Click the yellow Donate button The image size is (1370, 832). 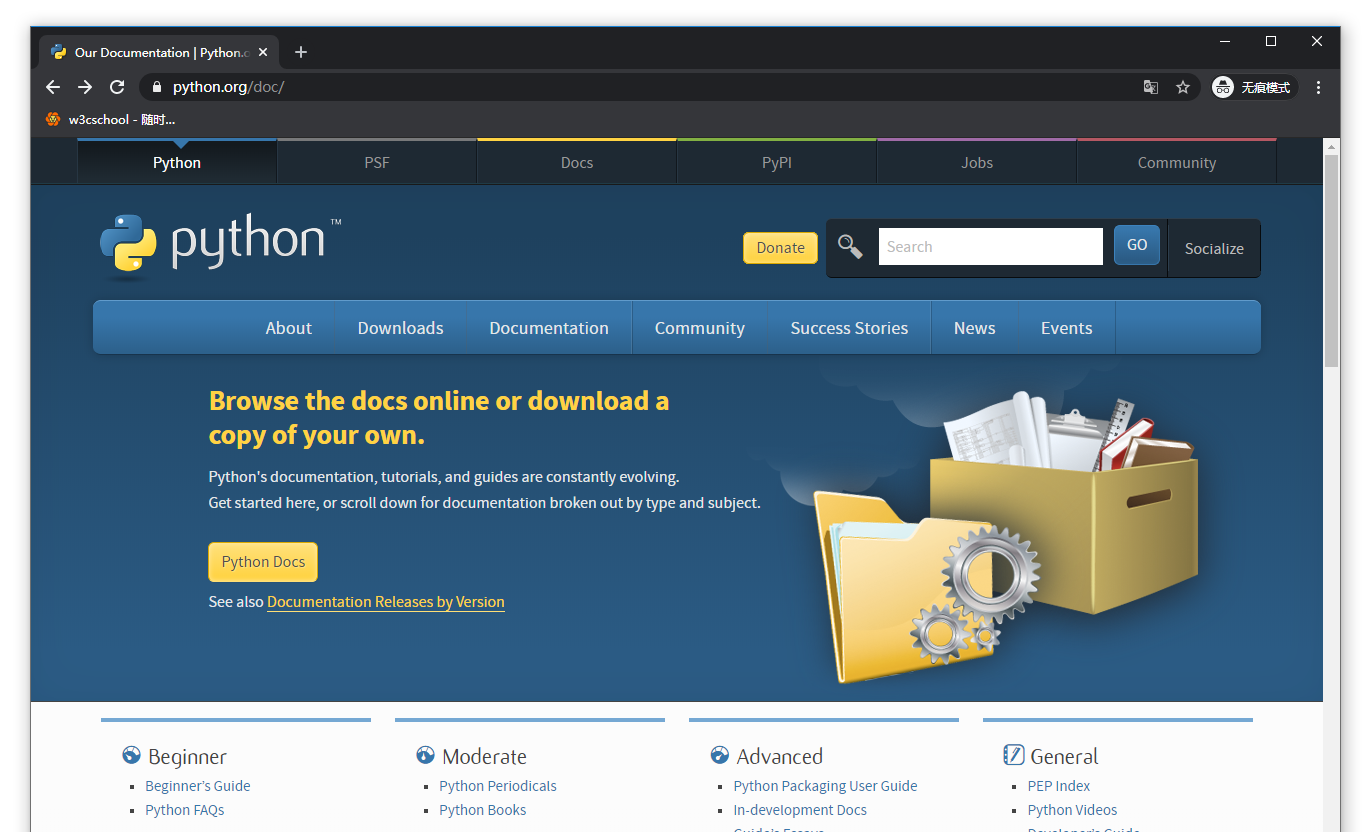tap(780, 248)
